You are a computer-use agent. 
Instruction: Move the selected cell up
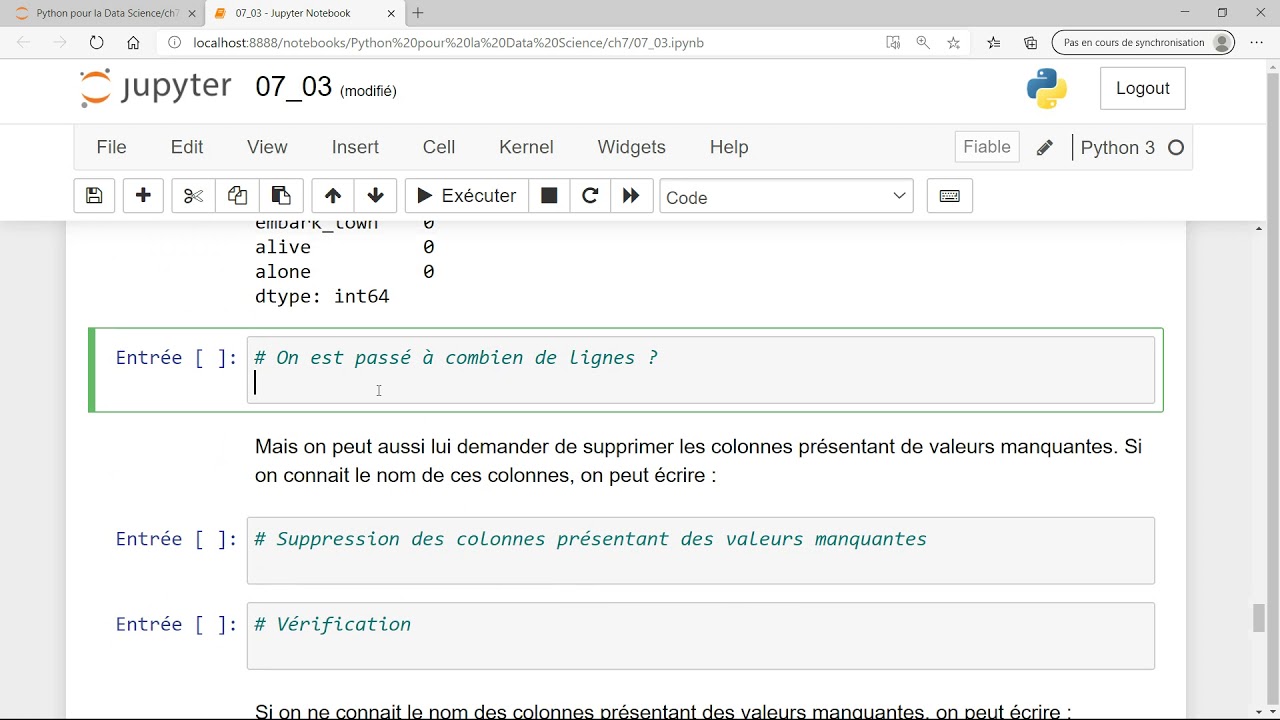coord(333,196)
